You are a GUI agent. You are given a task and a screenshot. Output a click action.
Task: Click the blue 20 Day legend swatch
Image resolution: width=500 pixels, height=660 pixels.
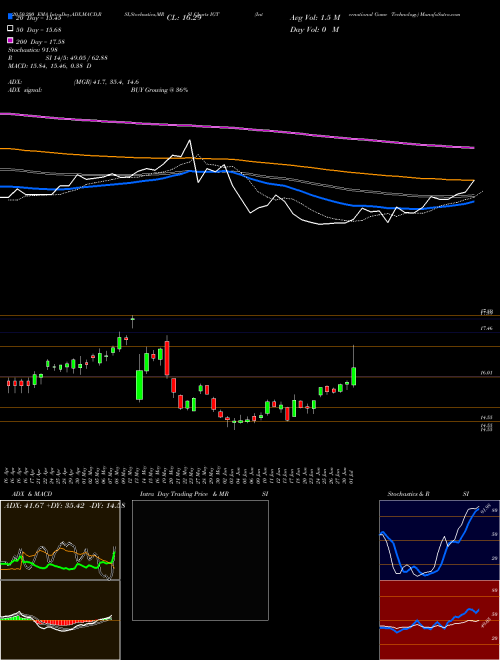(11, 17)
